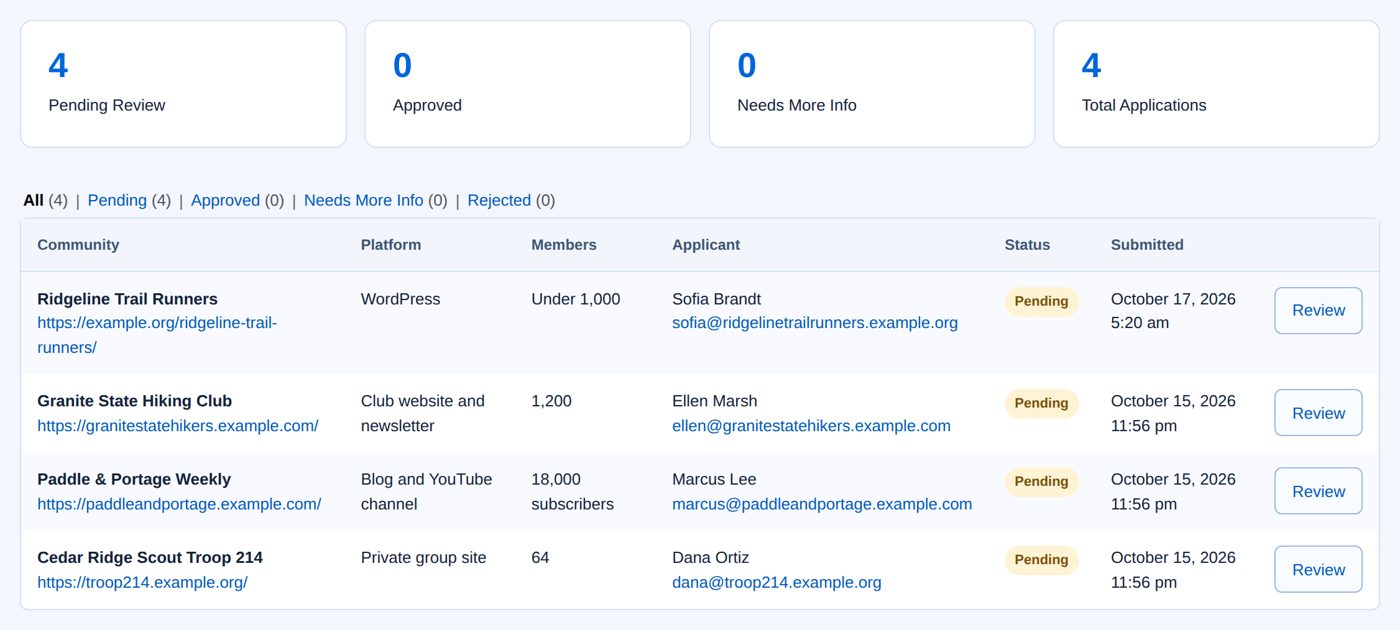Email dana@troop214.example.org
This screenshot has height=630, width=1400.
[x=777, y=582]
